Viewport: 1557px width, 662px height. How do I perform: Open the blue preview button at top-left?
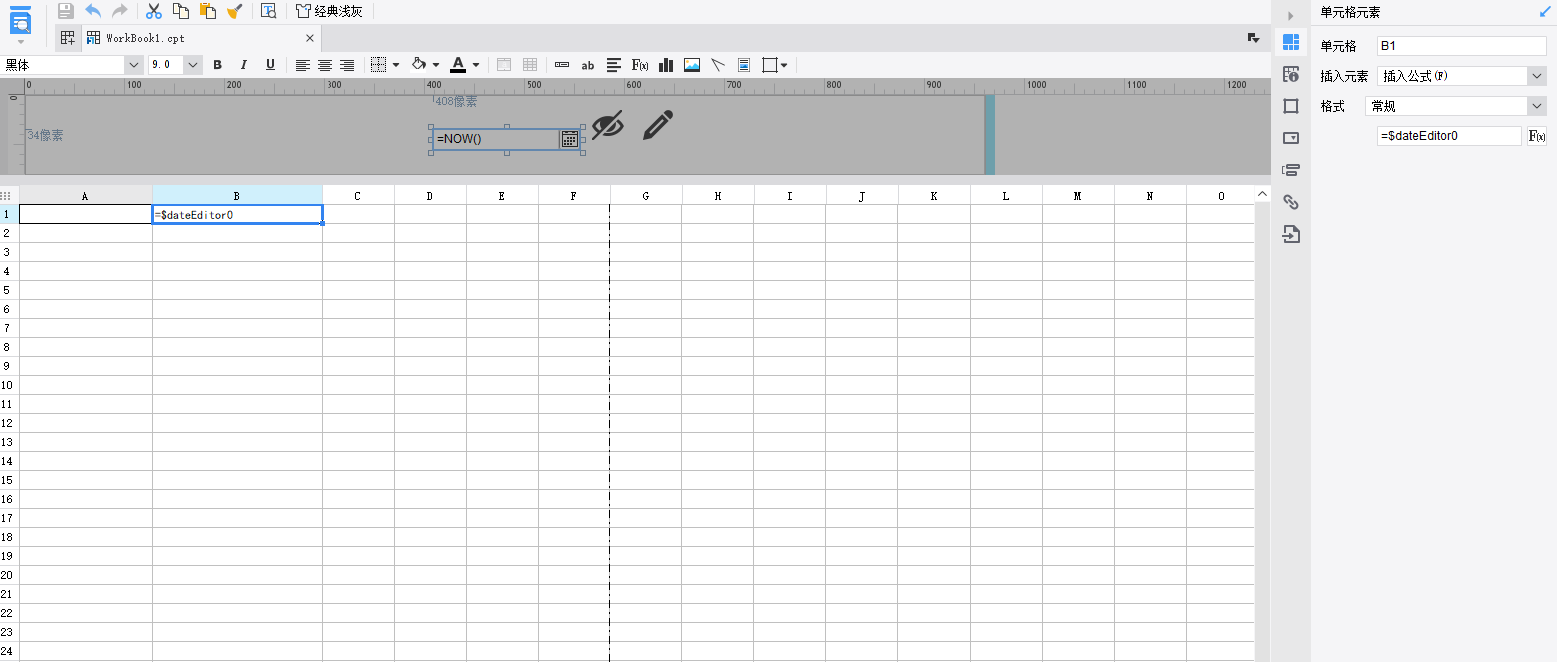click(21, 19)
